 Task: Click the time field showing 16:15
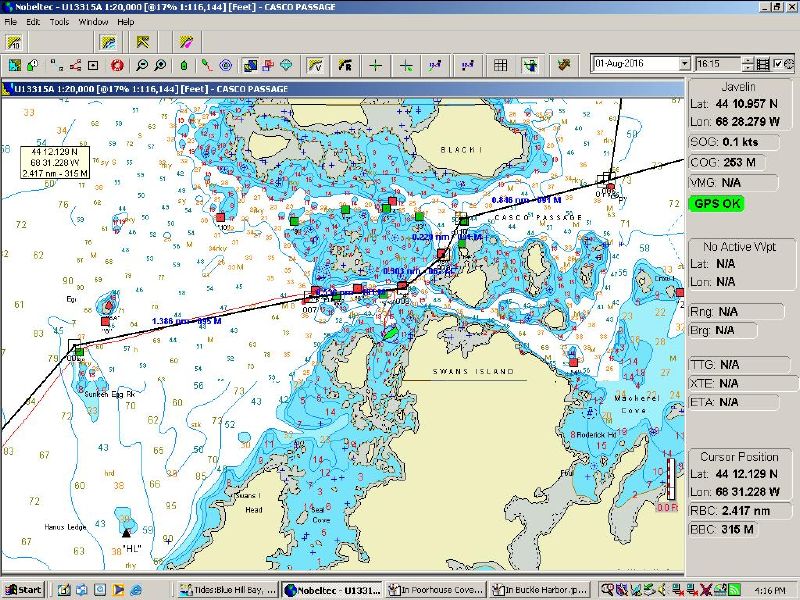[718, 64]
